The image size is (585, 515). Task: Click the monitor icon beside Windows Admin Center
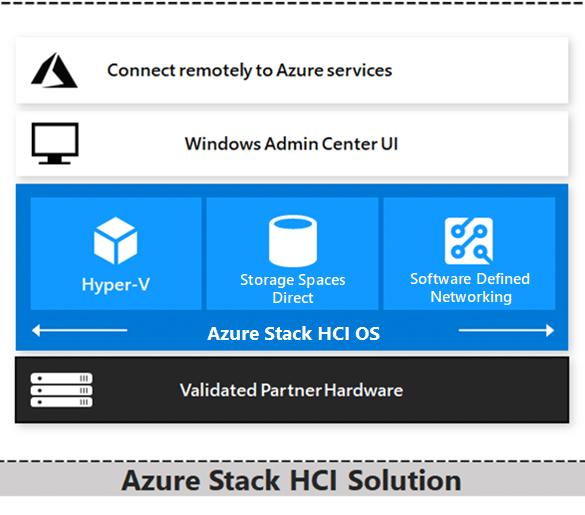coord(55,143)
